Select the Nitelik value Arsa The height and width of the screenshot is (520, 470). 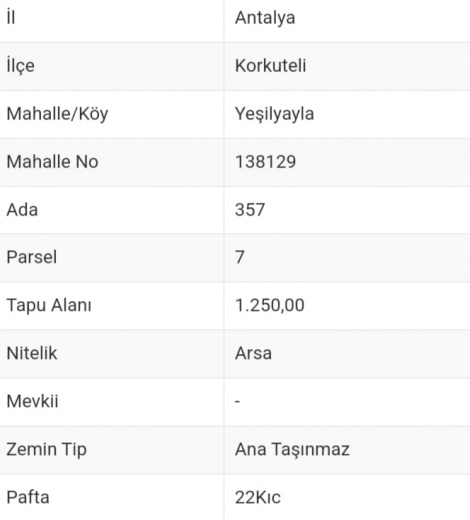[253, 353]
